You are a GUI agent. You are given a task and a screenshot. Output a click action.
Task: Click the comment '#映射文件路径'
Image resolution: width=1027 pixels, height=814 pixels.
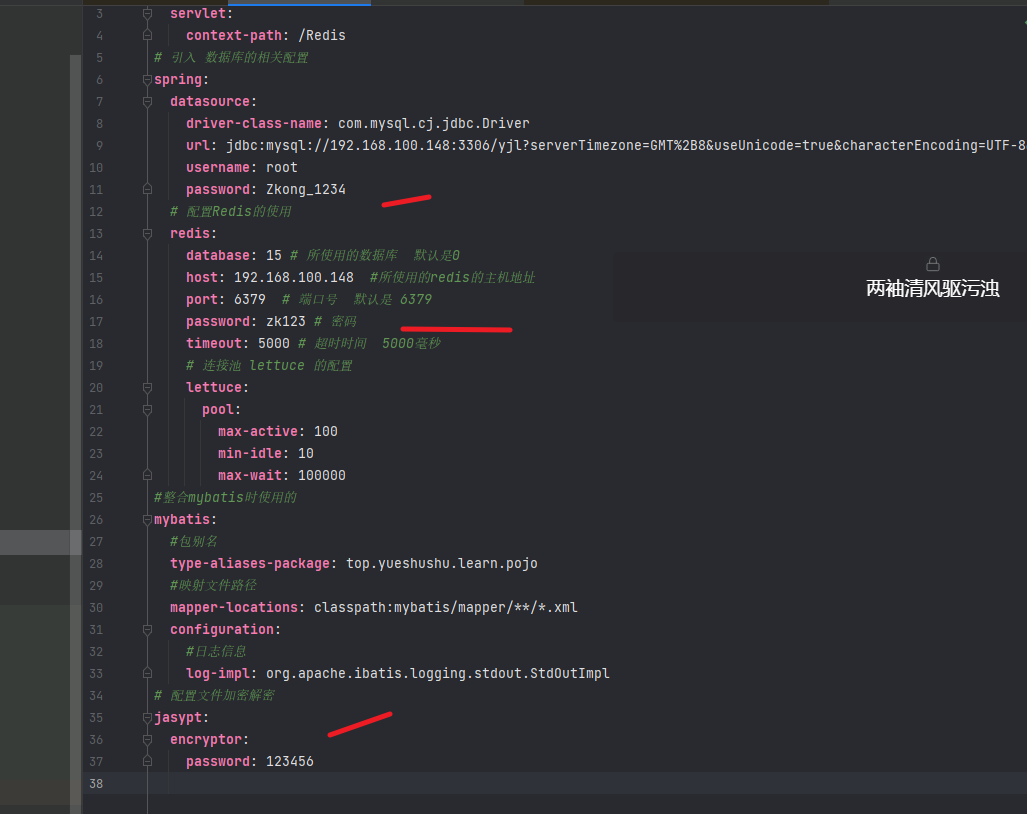pyautogui.click(x=214, y=585)
